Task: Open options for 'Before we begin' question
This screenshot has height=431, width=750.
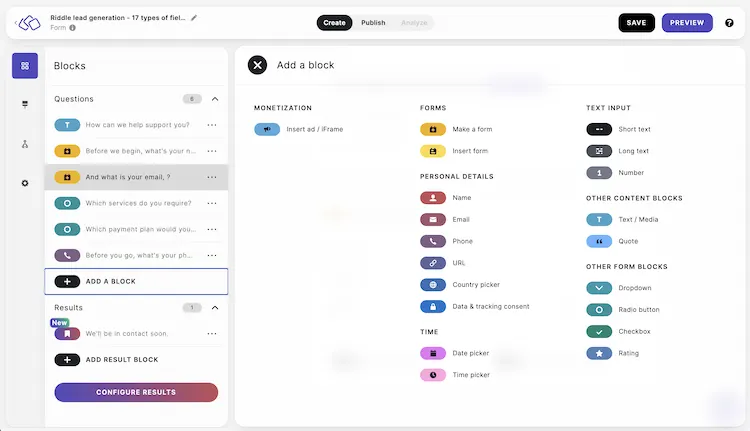Action: 212,151
